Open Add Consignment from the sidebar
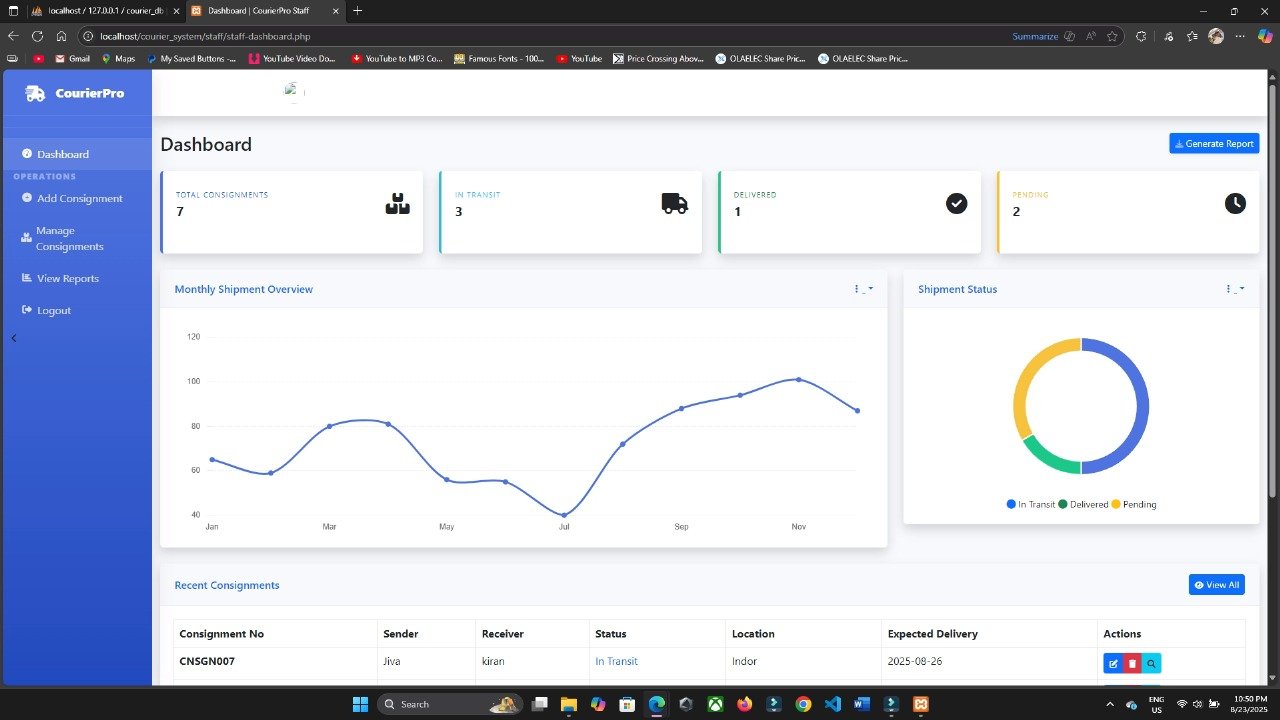1280x720 pixels. tap(79, 198)
